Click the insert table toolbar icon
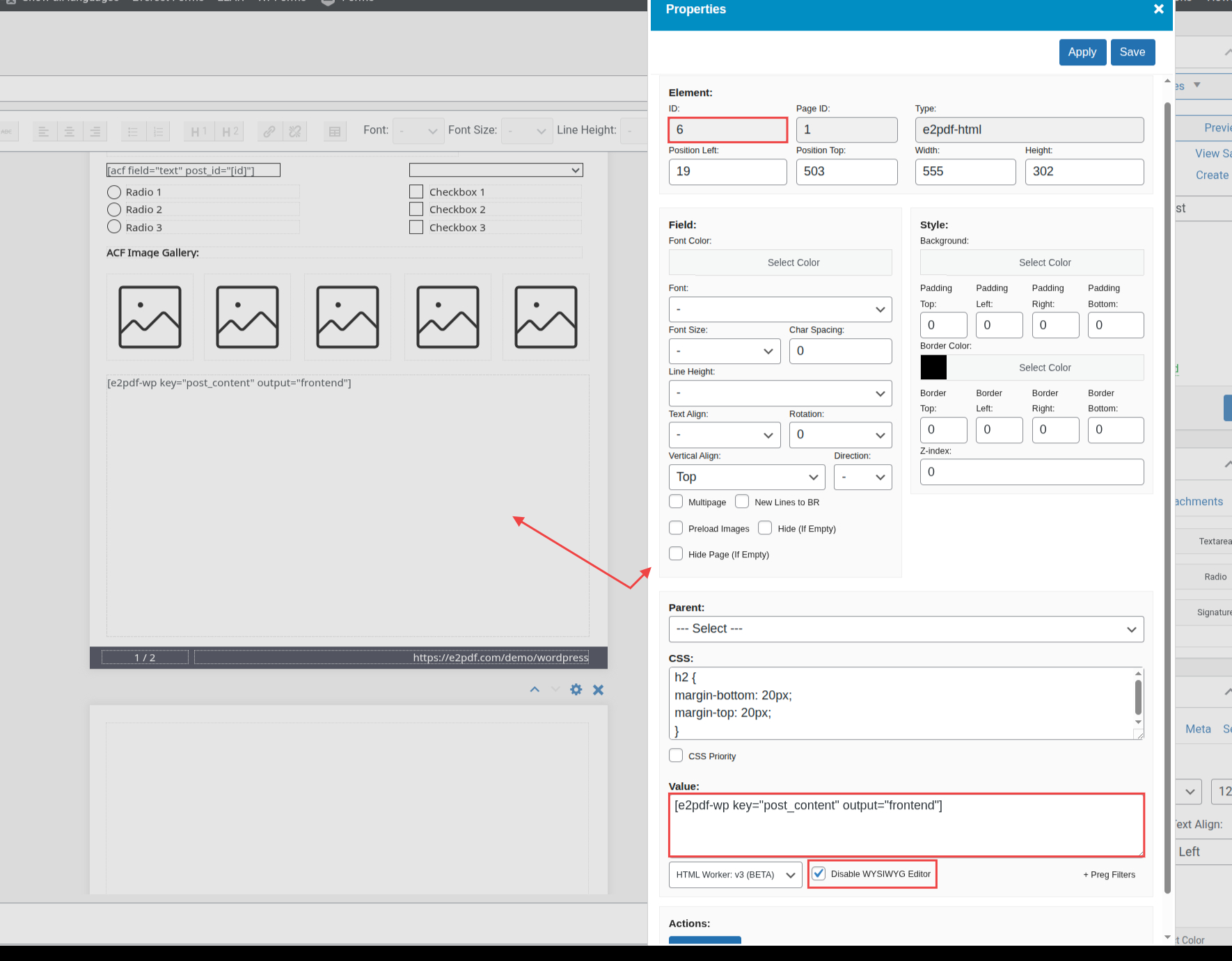This screenshot has height=961, width=1232. click(x=335, y=132)
